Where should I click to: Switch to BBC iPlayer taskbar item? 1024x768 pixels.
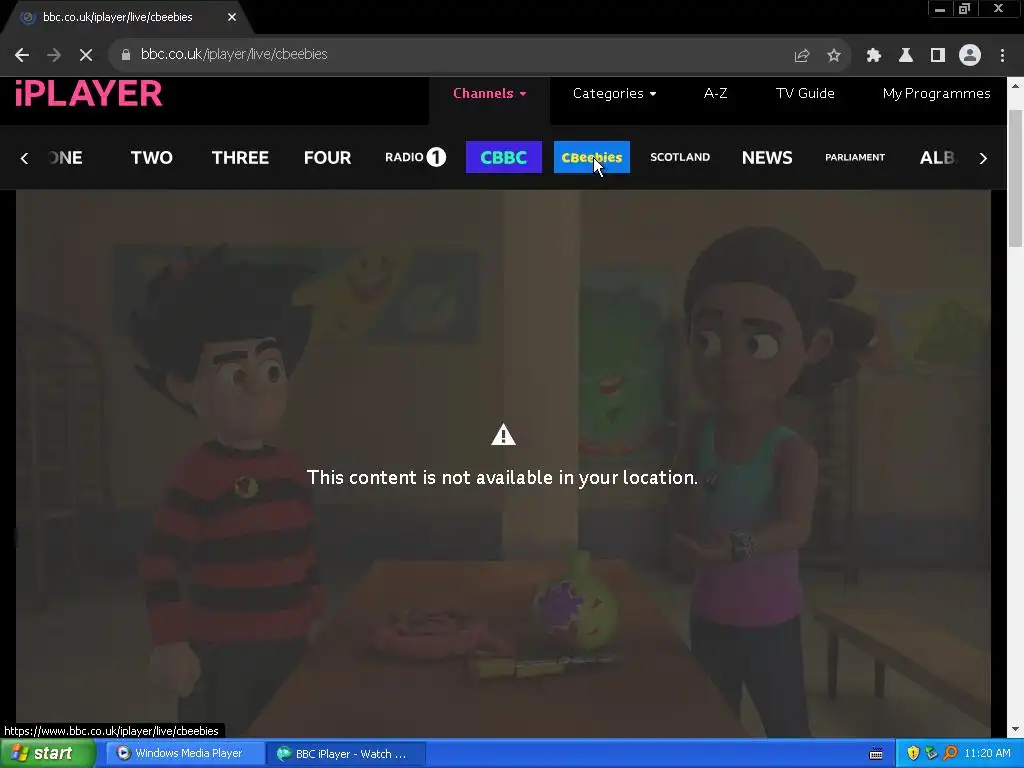(346, 753)
